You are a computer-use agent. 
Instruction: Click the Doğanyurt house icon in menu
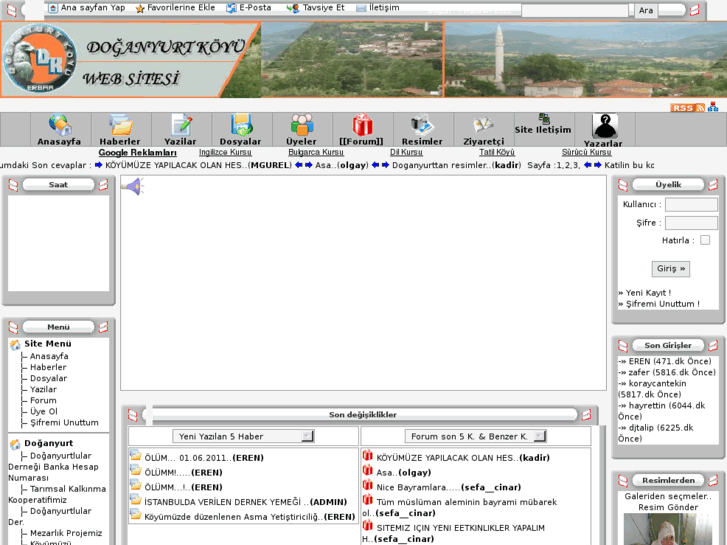(15, 444)
